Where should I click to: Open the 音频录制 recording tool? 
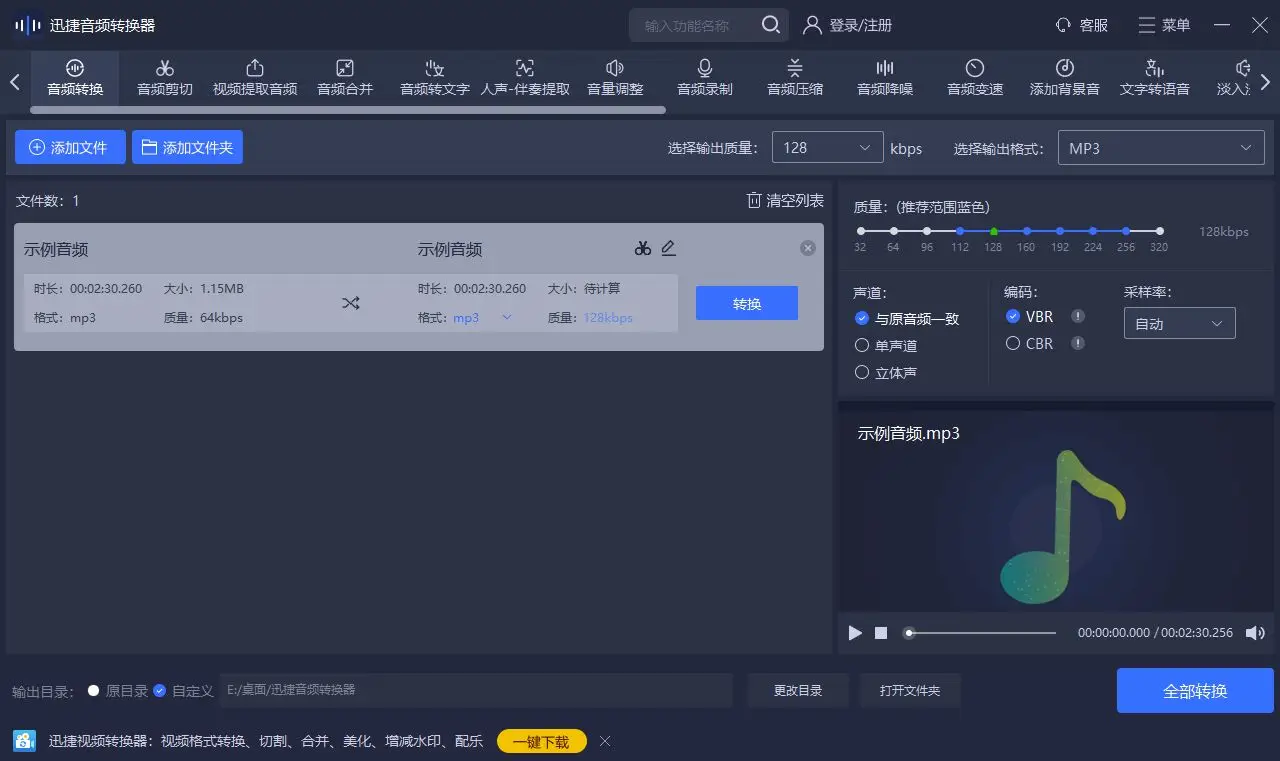point(703,78)
